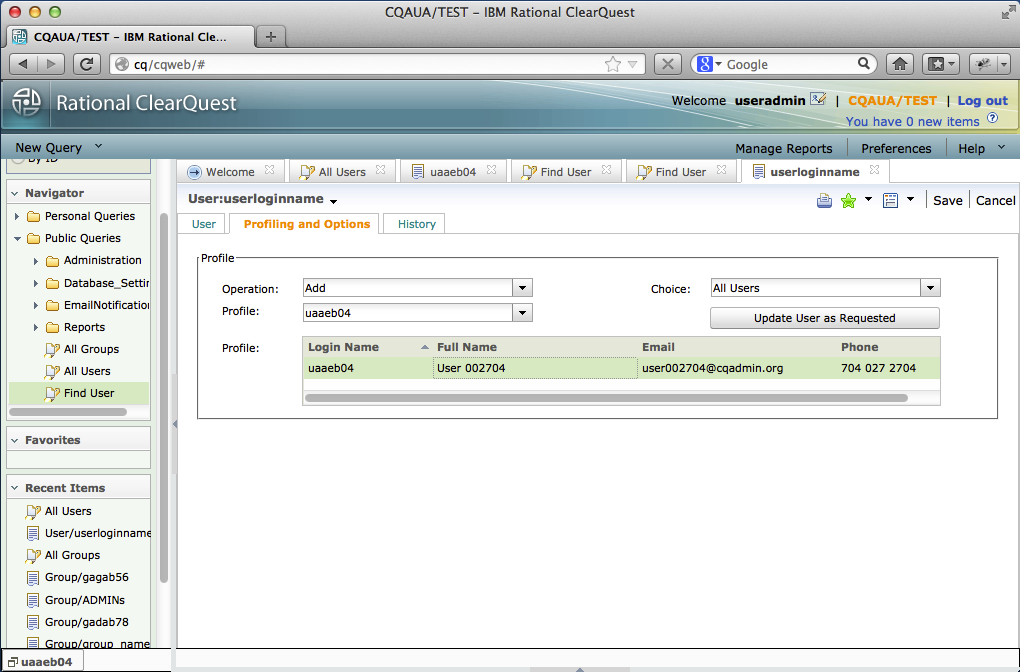
Task: Click Update User as Requested button
Action: click(x=824, y=318)
